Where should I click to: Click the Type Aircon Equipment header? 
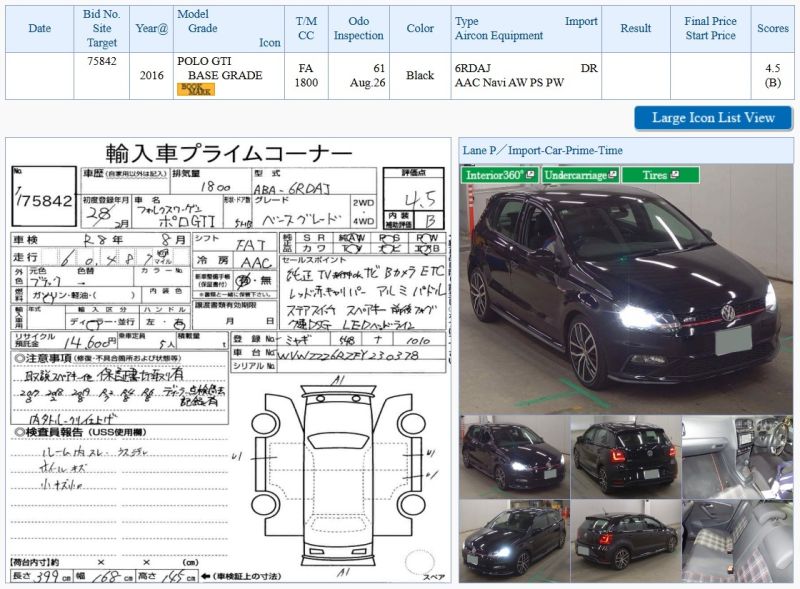[x=526, y=29]
